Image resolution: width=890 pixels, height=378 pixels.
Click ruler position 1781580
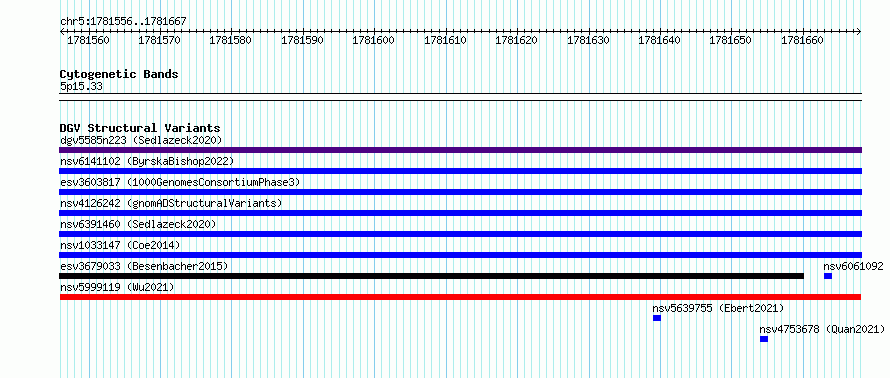[231, 40]
